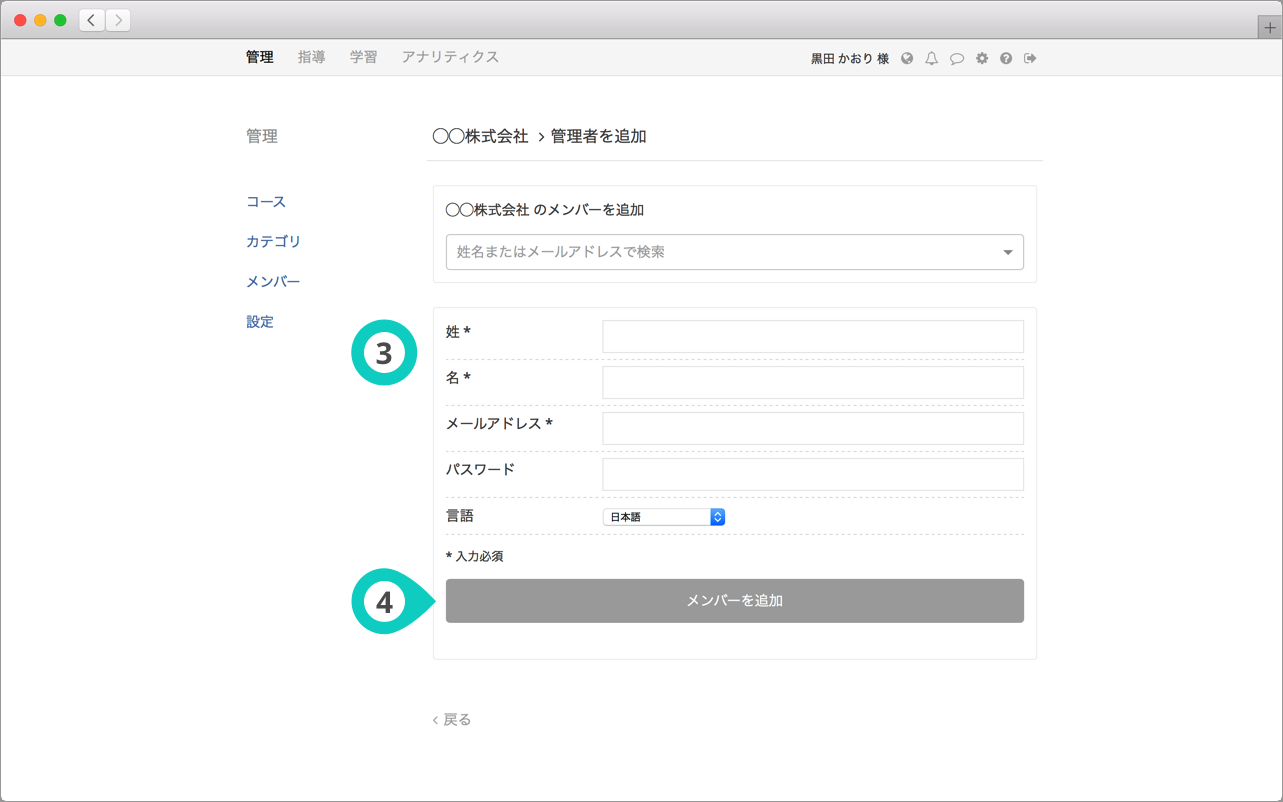This screenshot has width=1283, height=802.
Task: Open メンバー in the sidebar
Action: pyautogui.click(x=273, y=282)
